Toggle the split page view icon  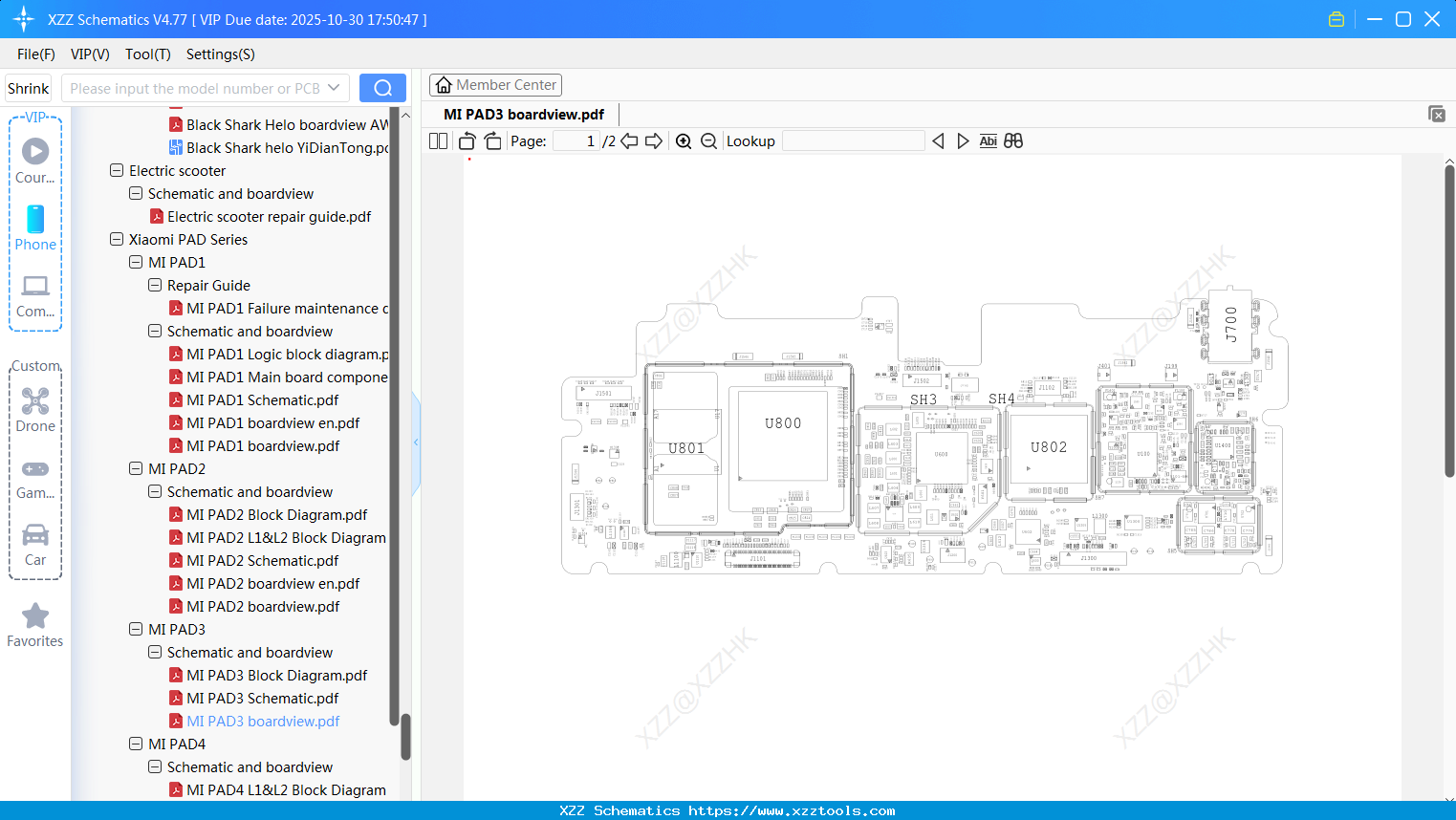click(x=438, y=141)
